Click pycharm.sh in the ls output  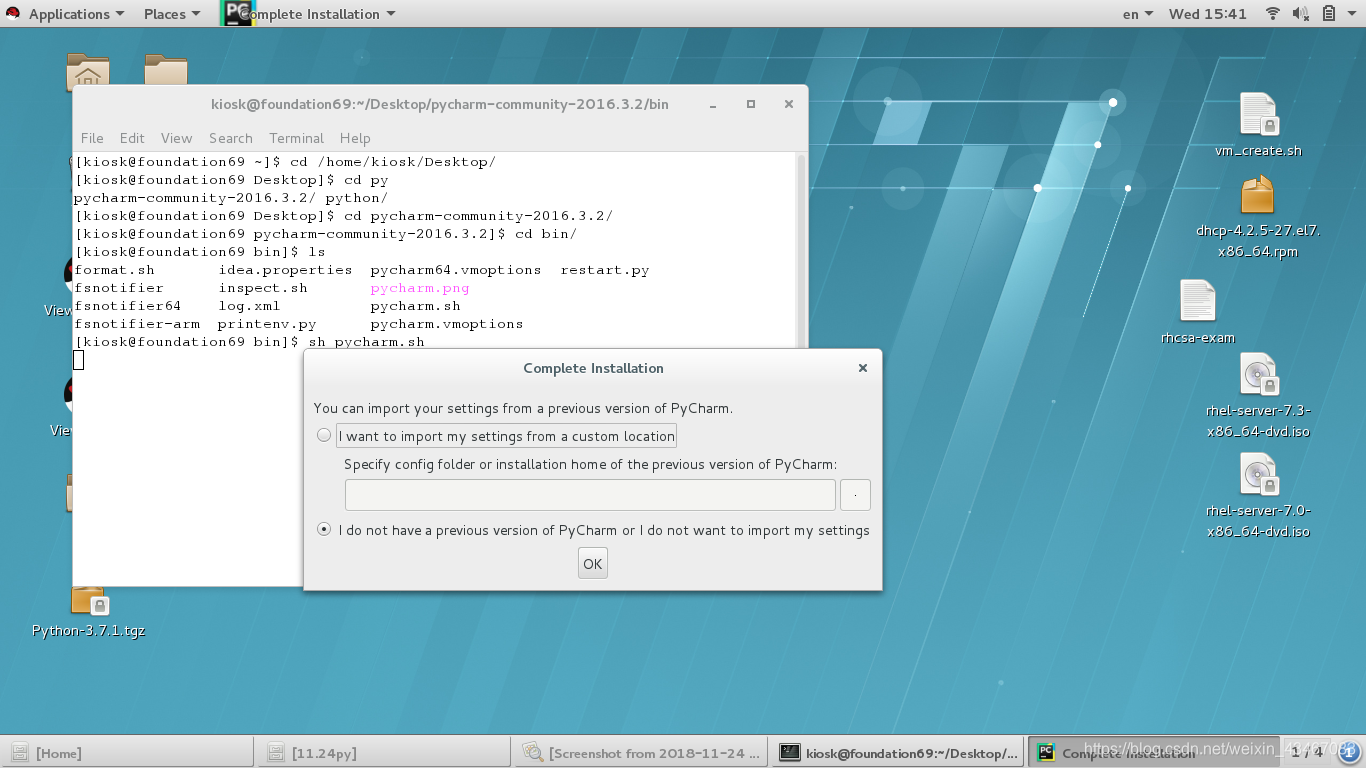click(415, 306)
